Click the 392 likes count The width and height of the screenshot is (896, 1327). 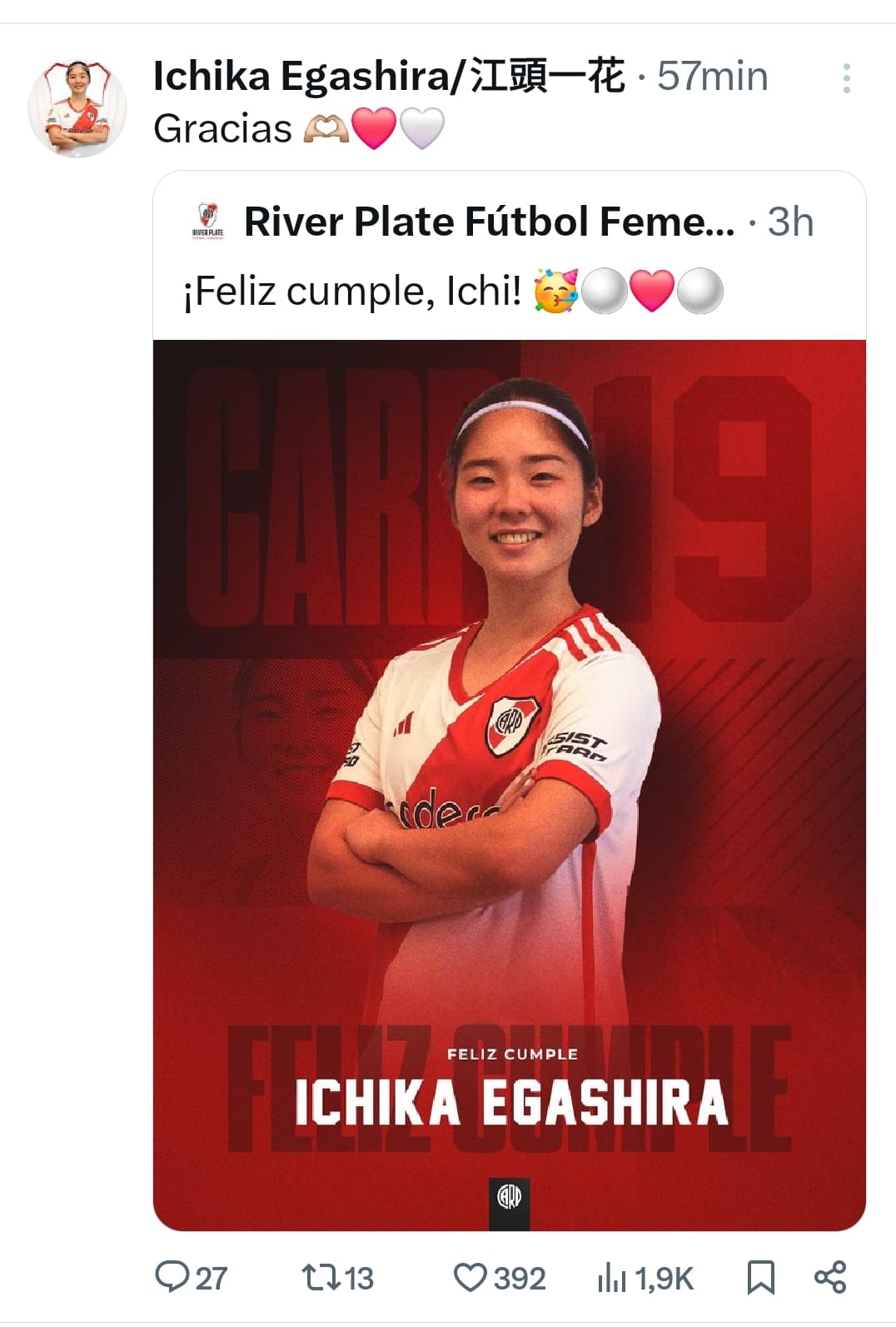[x=520, y=1278]
